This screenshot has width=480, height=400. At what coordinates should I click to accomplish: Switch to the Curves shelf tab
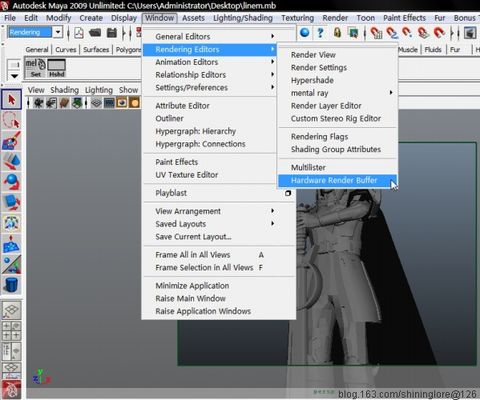click(x=66, y=50)
